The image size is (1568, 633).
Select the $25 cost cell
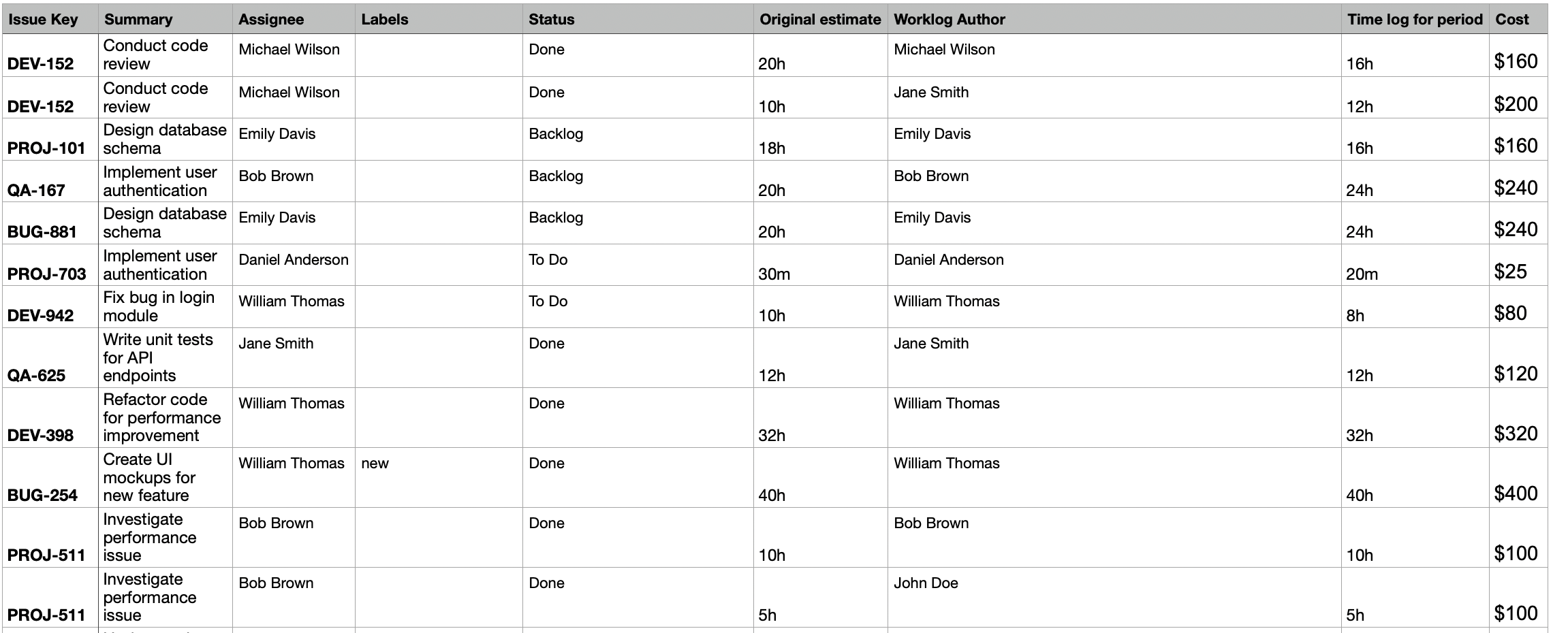click(1511, 272)
